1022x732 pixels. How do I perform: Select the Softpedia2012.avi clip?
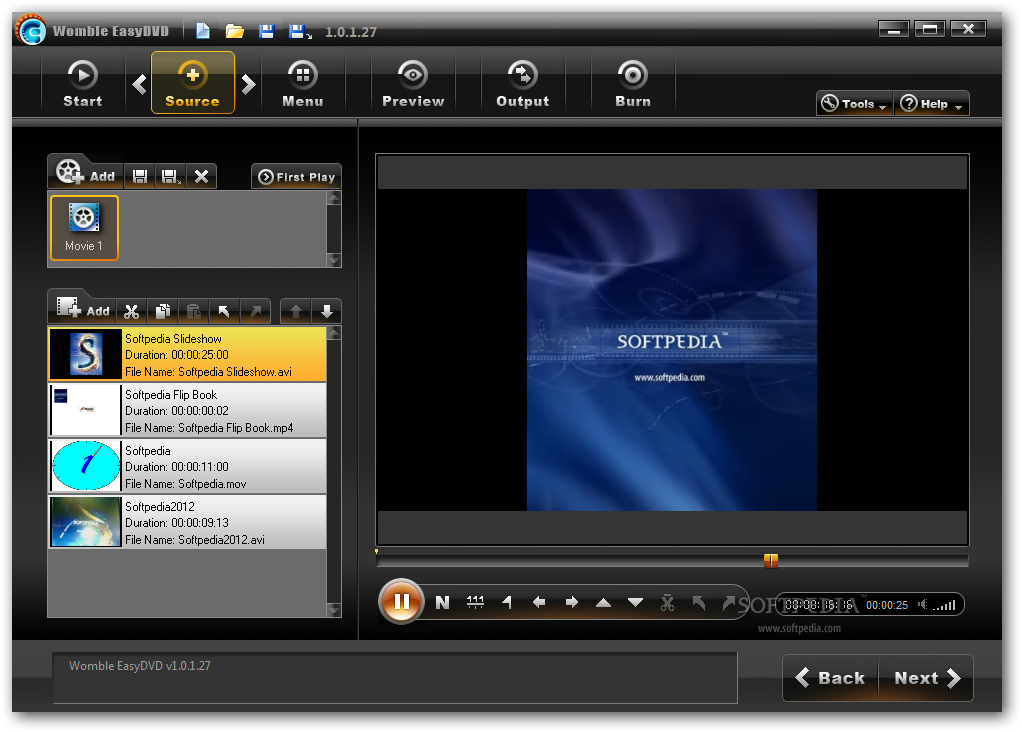[x=188, y=522]
